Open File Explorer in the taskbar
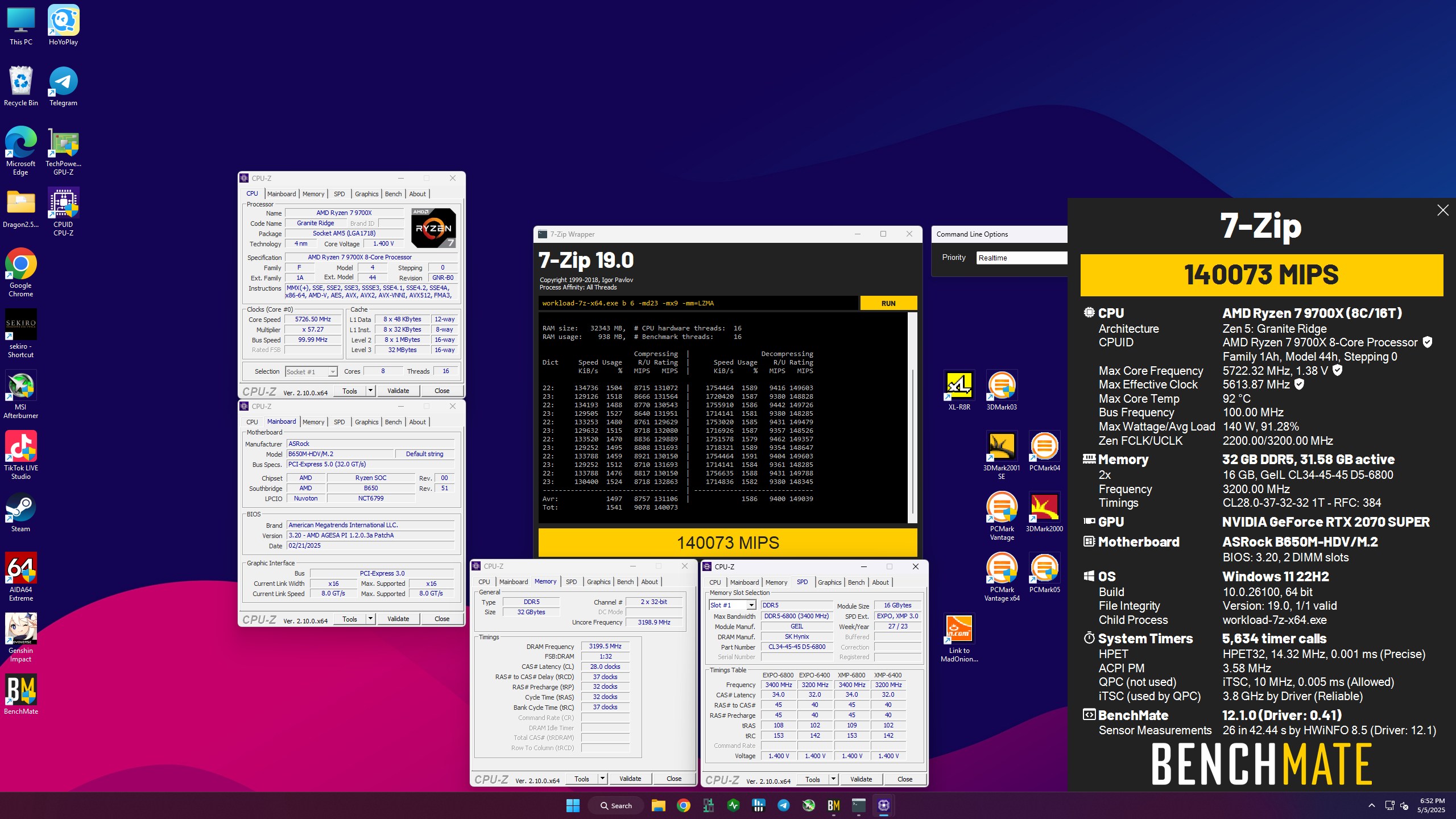Image resolution: width=1456 pixels, height=819 pixels. (658, 805)
